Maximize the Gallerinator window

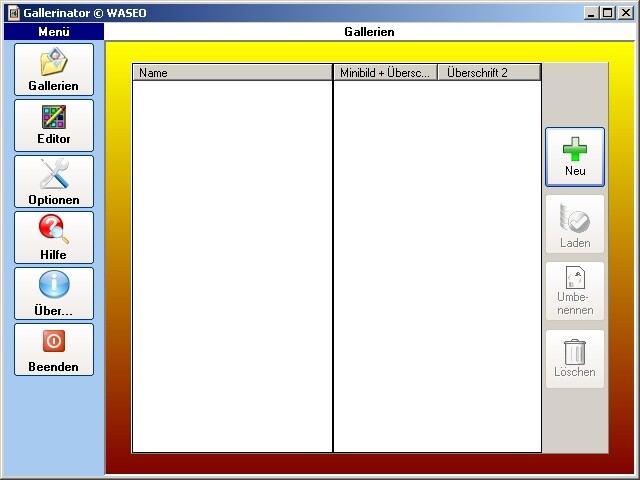tap(607, 12)
